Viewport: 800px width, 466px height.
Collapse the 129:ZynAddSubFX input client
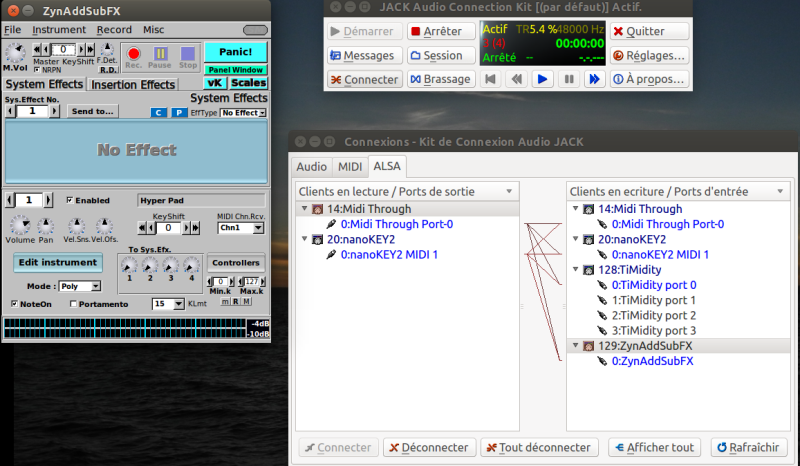pos(576,346)
